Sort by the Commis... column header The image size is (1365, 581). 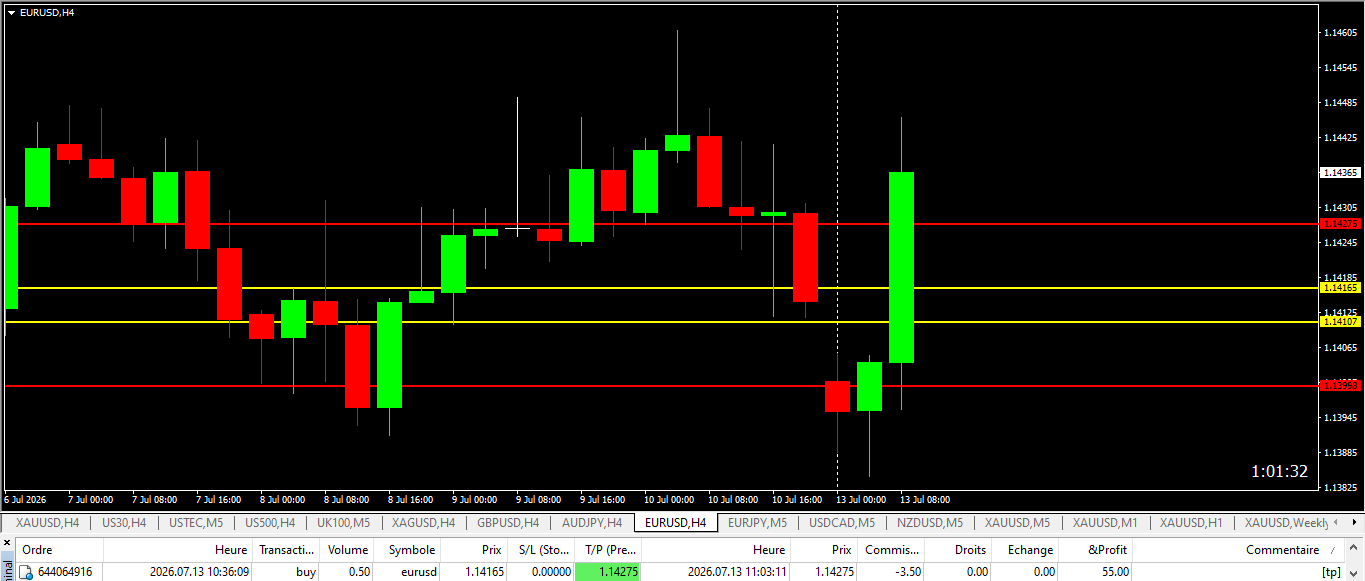891,550
